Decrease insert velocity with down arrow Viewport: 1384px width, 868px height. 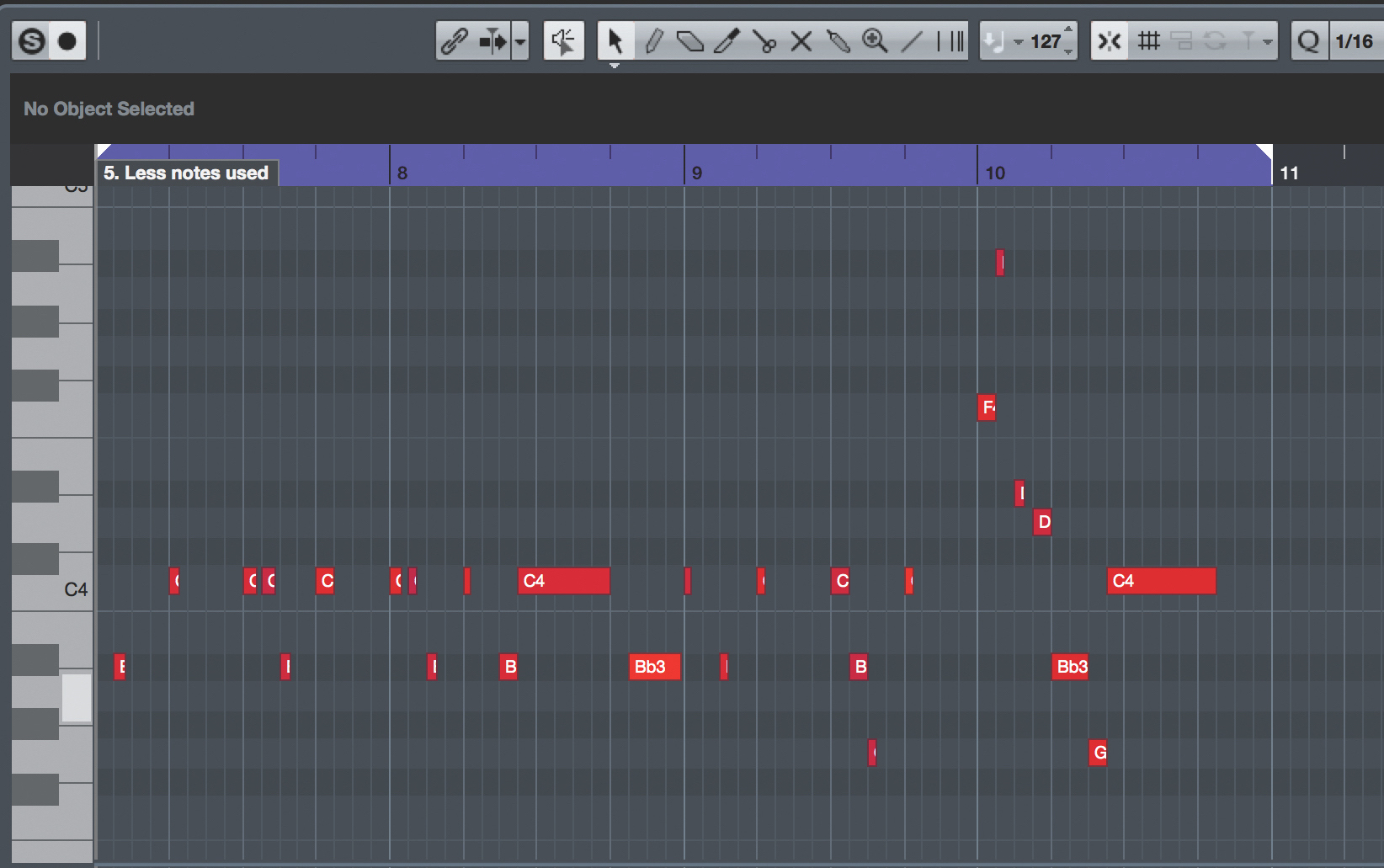[x=1068, y=51]
